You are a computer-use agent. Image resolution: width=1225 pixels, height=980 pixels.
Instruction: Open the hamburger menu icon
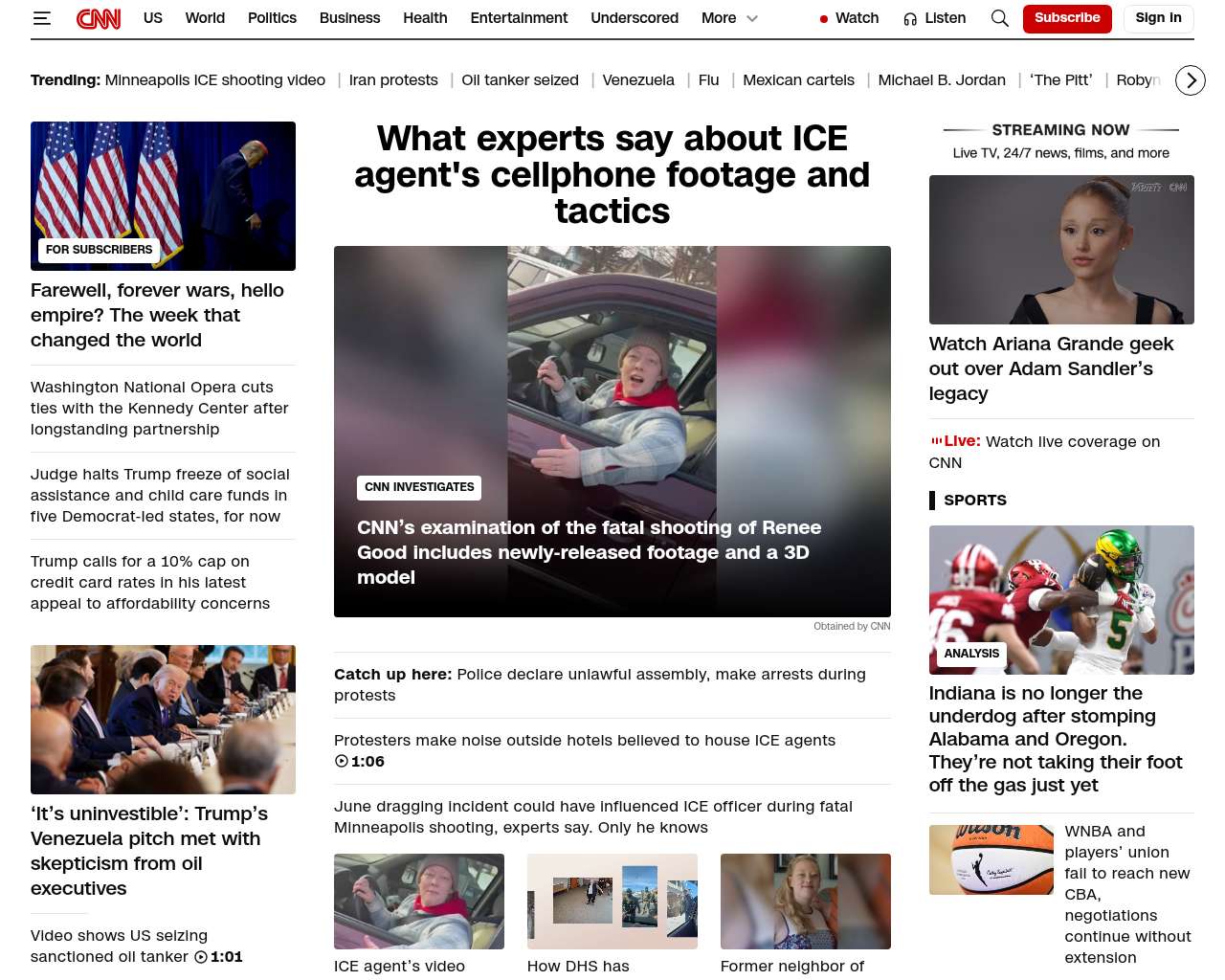tap(41, 18)
